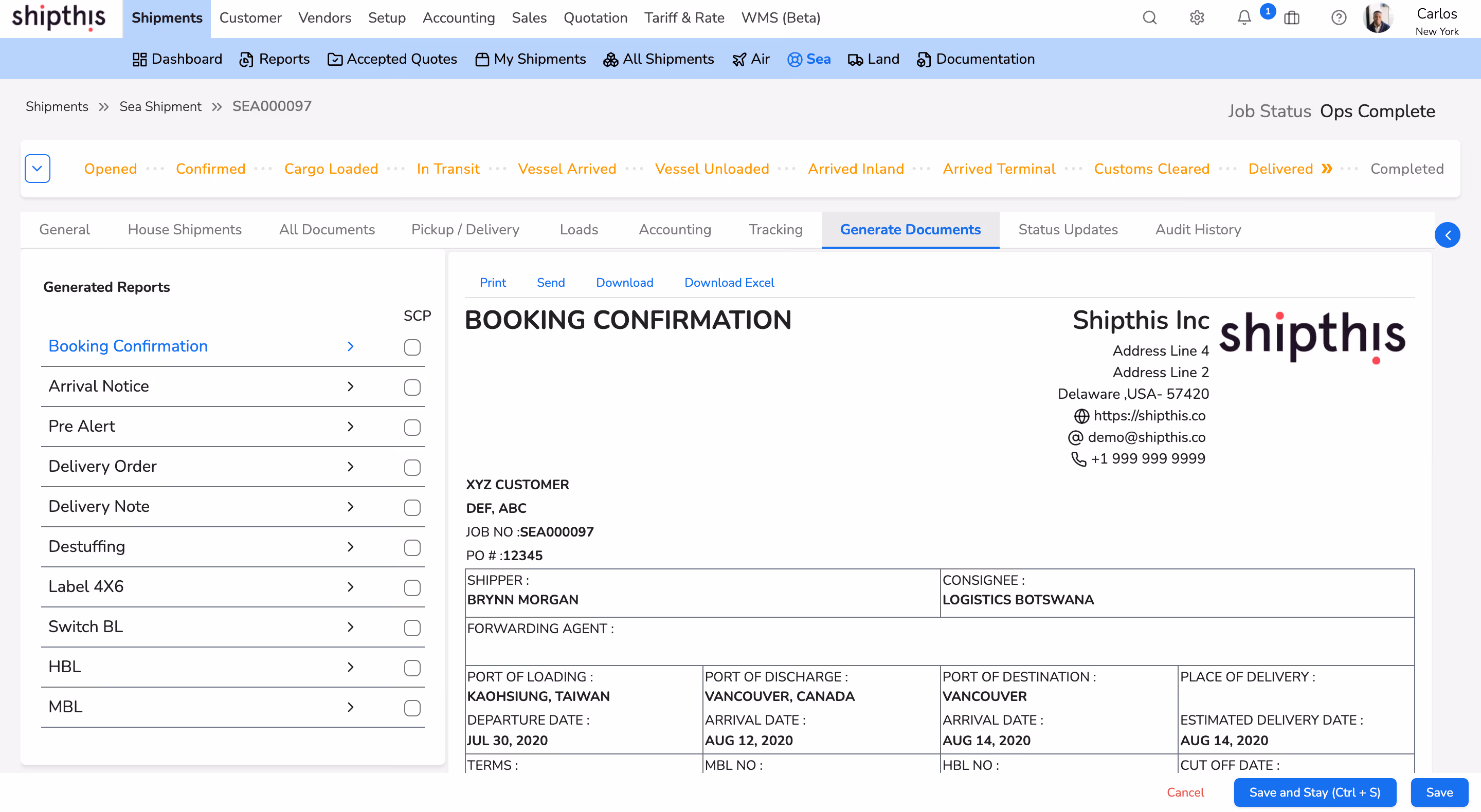Screen dimensions: 1481x812
Task: Click the phone icon beside +1 999 999 9999
Action: (x=1078, y=459)
